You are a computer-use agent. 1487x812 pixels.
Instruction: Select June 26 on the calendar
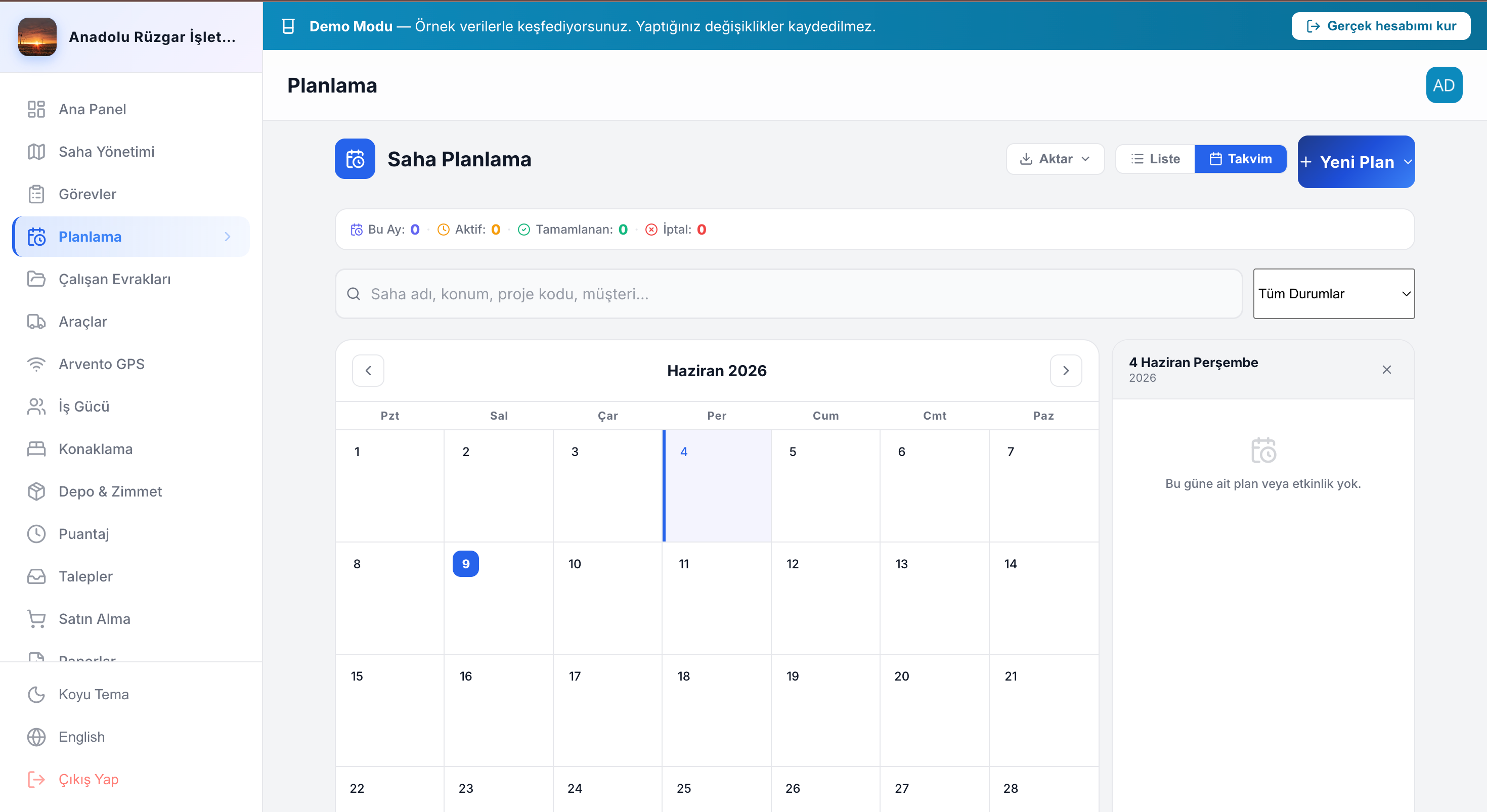(x=825, y=789)
